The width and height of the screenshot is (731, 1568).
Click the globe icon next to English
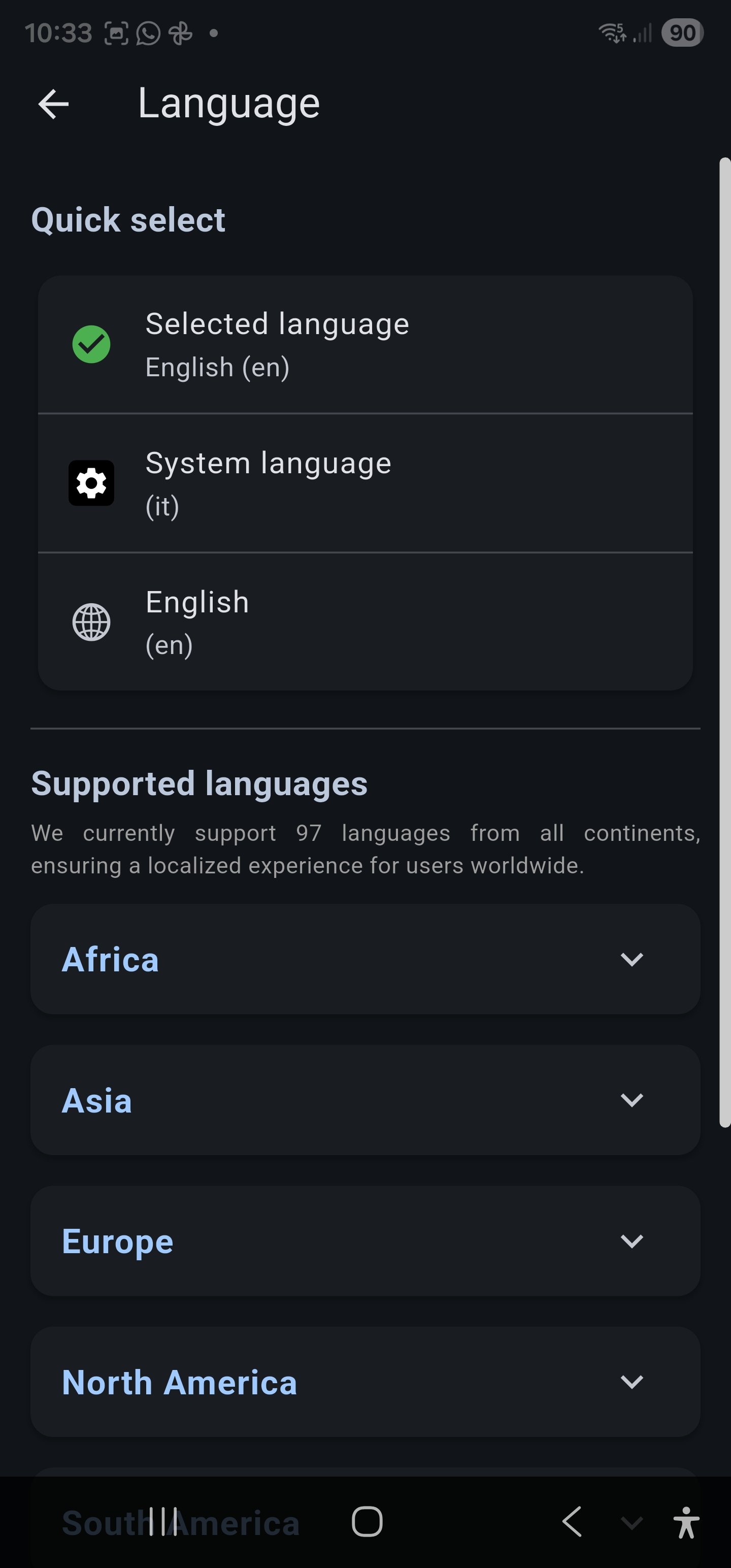pyautogui.click(x=91, y=621)
